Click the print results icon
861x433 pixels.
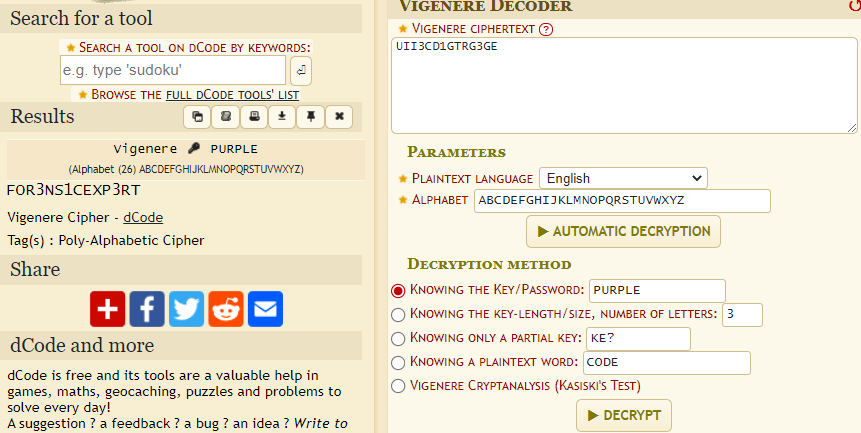click(254, 117)
